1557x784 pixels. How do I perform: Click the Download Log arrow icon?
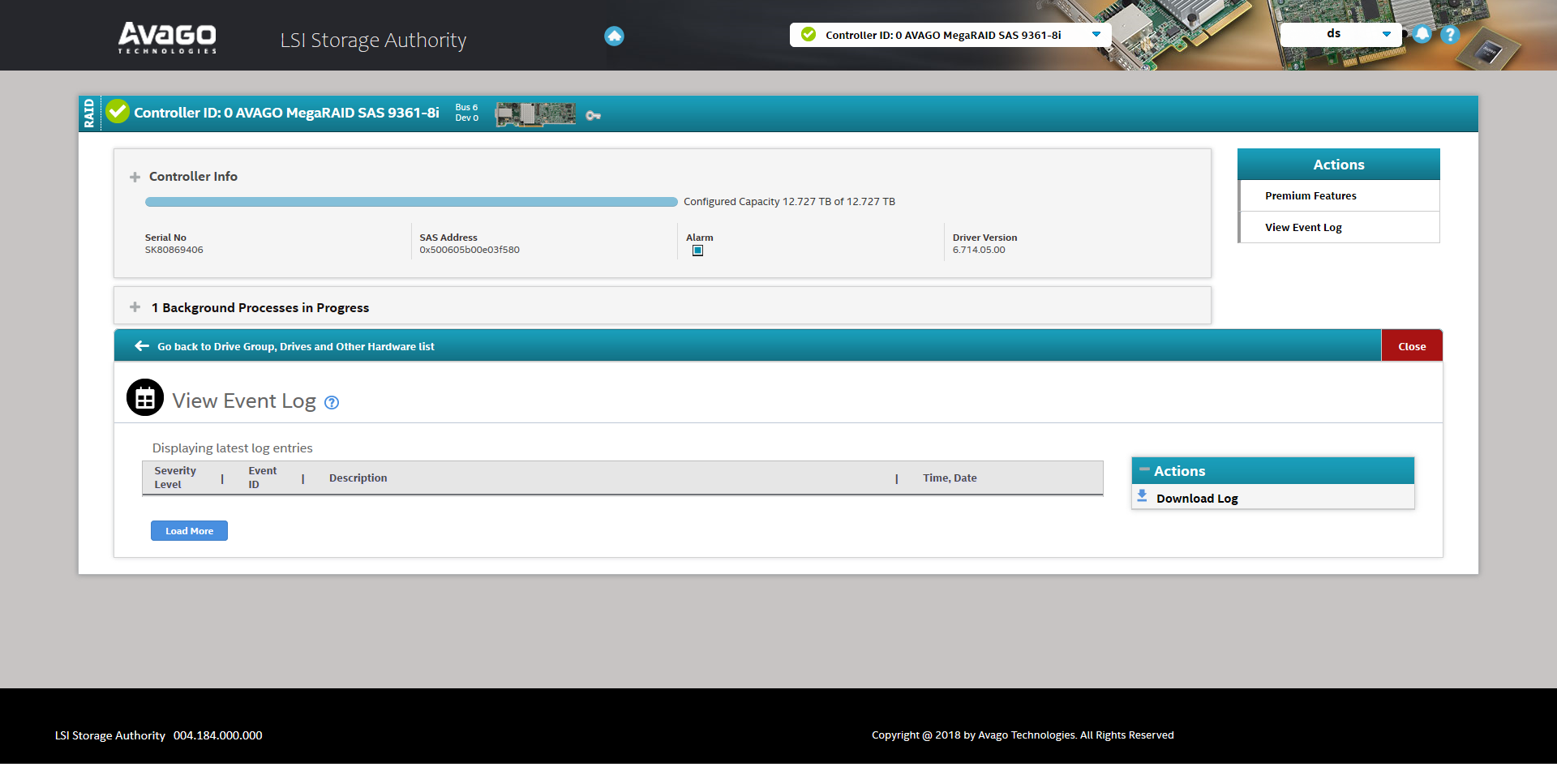[1142, 496]
